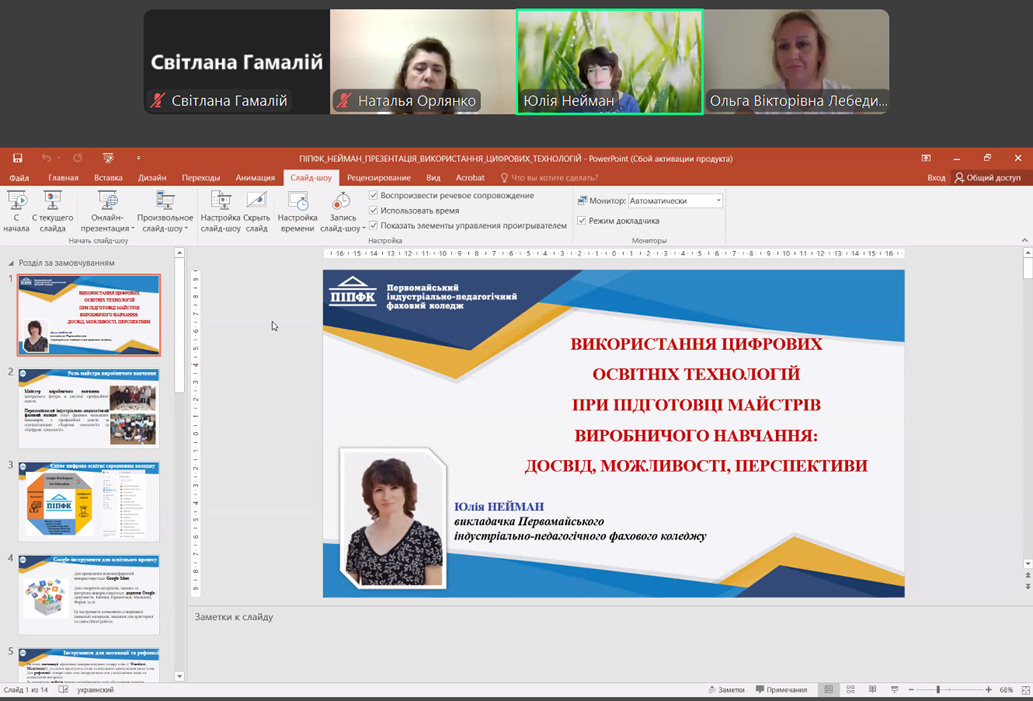Screen dimensions: 1033x701
Task: Open Заметки notes button in status bar
Action: [x=726, y=690]
